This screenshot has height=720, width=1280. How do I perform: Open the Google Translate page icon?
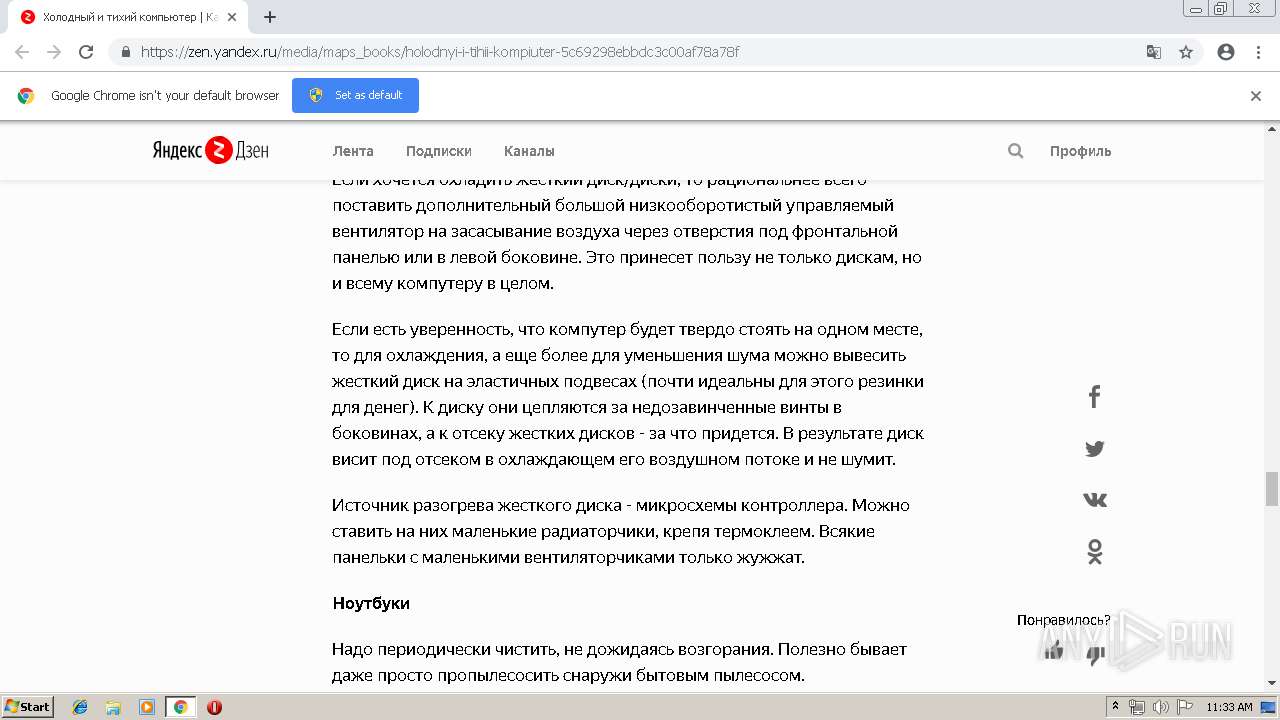(1154, 52)
